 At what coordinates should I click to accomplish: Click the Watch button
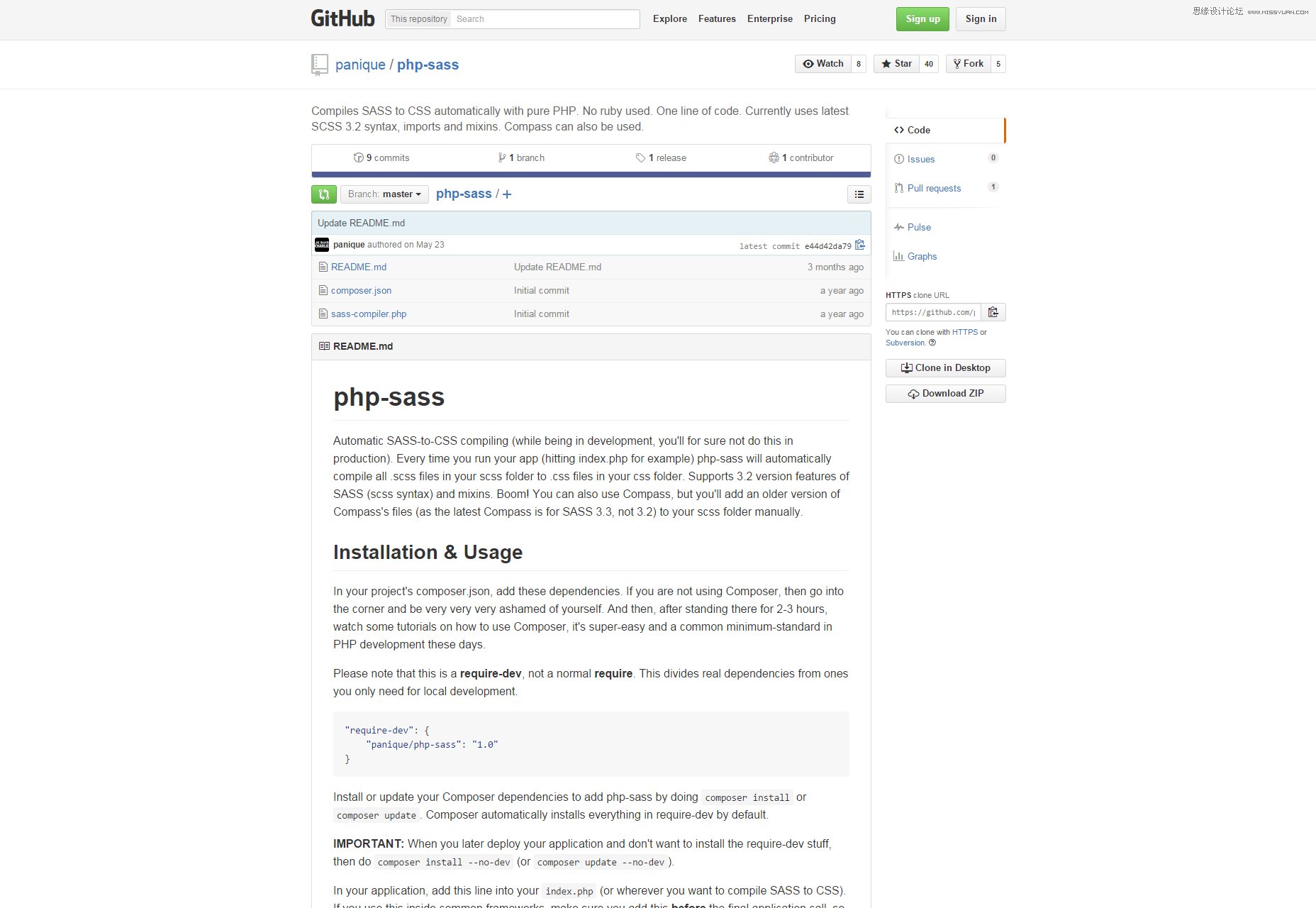pos(822,64)
